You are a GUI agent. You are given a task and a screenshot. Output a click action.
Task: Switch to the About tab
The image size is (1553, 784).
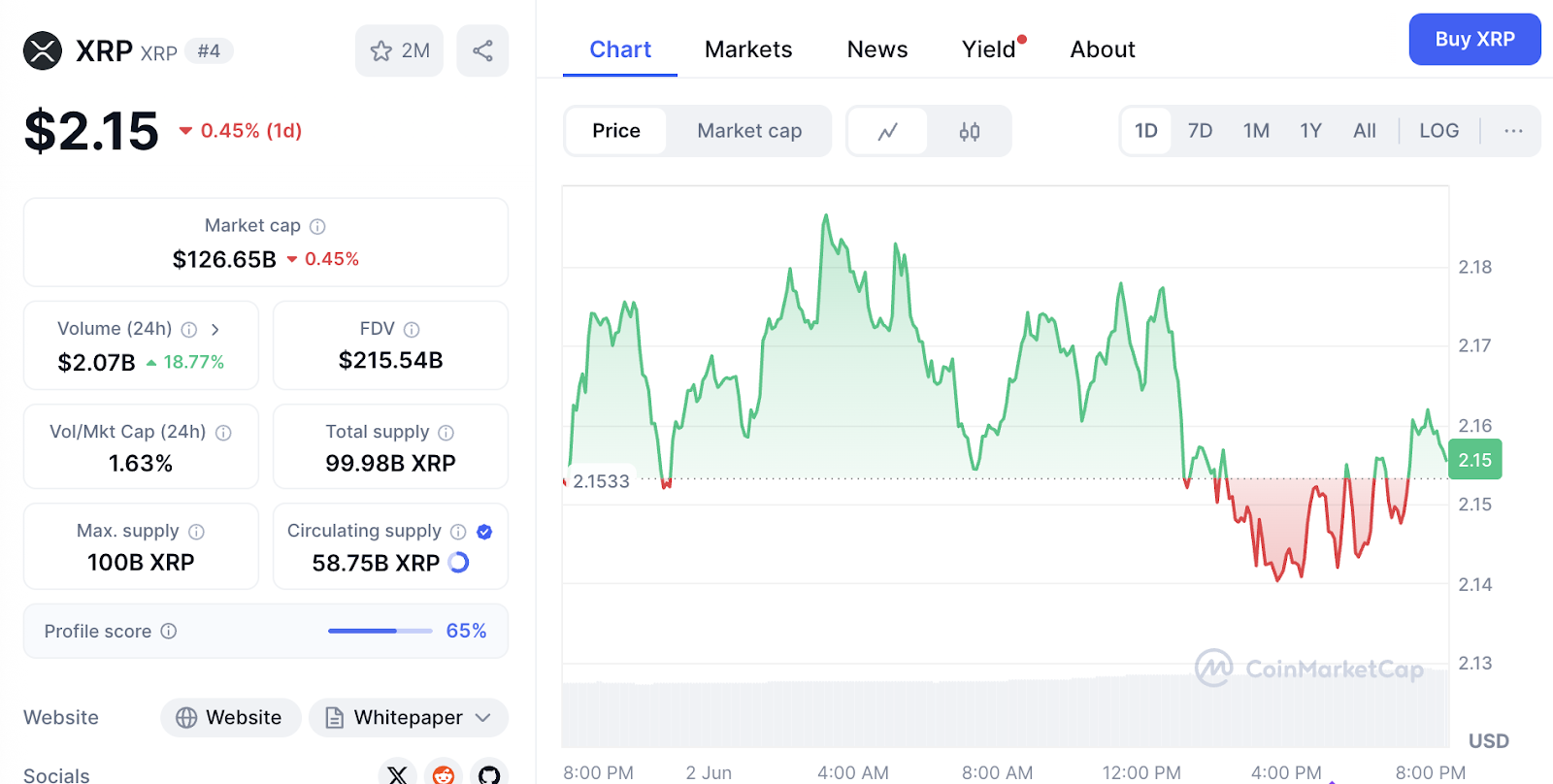point(1103,49)
